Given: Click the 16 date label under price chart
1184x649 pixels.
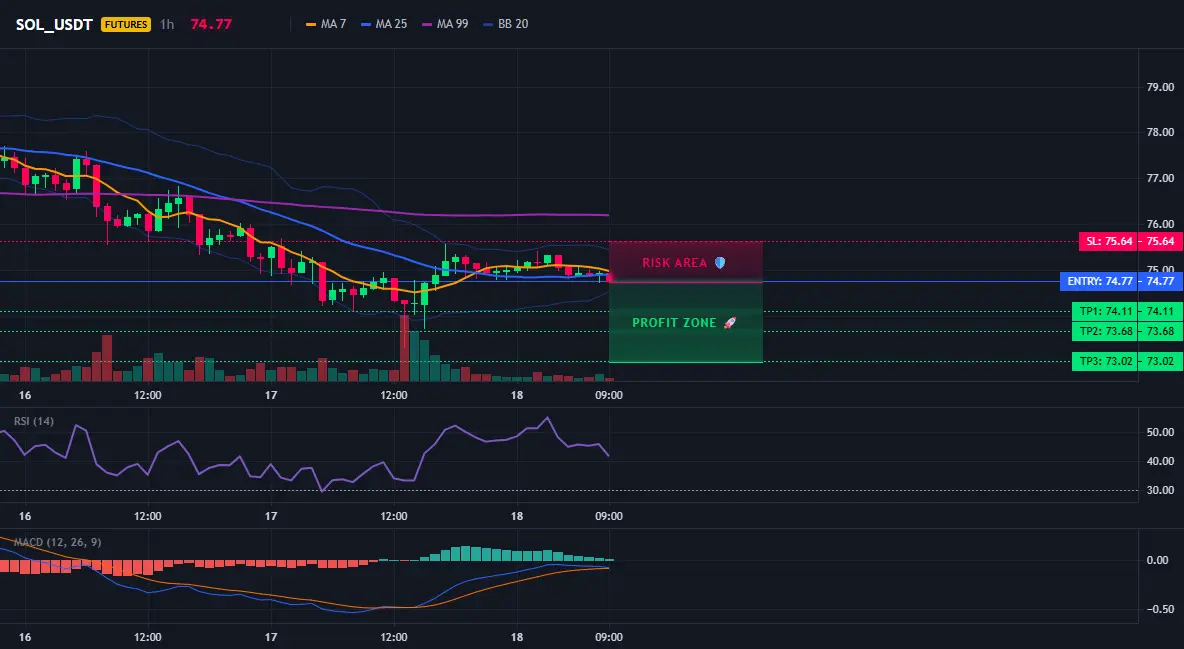Looking at the screenshot, I should pos(25,395).
